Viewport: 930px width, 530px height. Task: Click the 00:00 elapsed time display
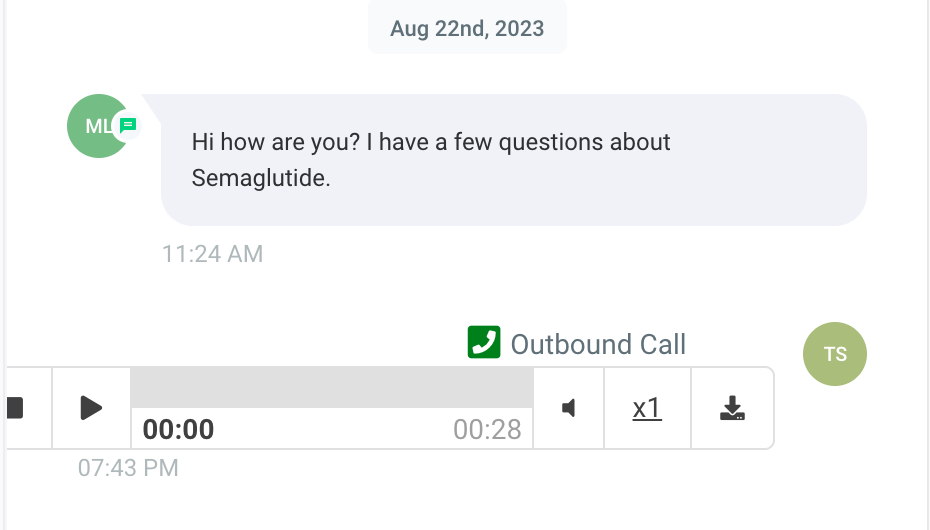click(x=179, y=429)
